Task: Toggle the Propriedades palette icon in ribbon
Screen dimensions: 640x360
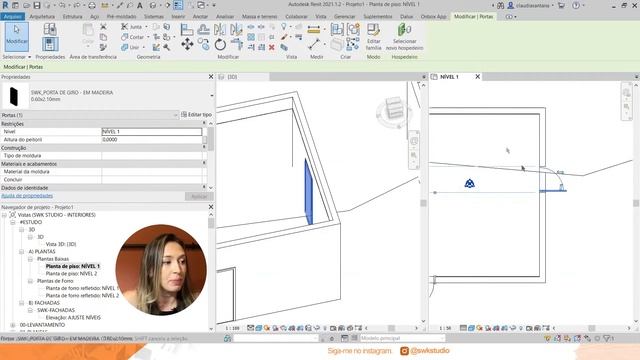Action: coord(50,44)
